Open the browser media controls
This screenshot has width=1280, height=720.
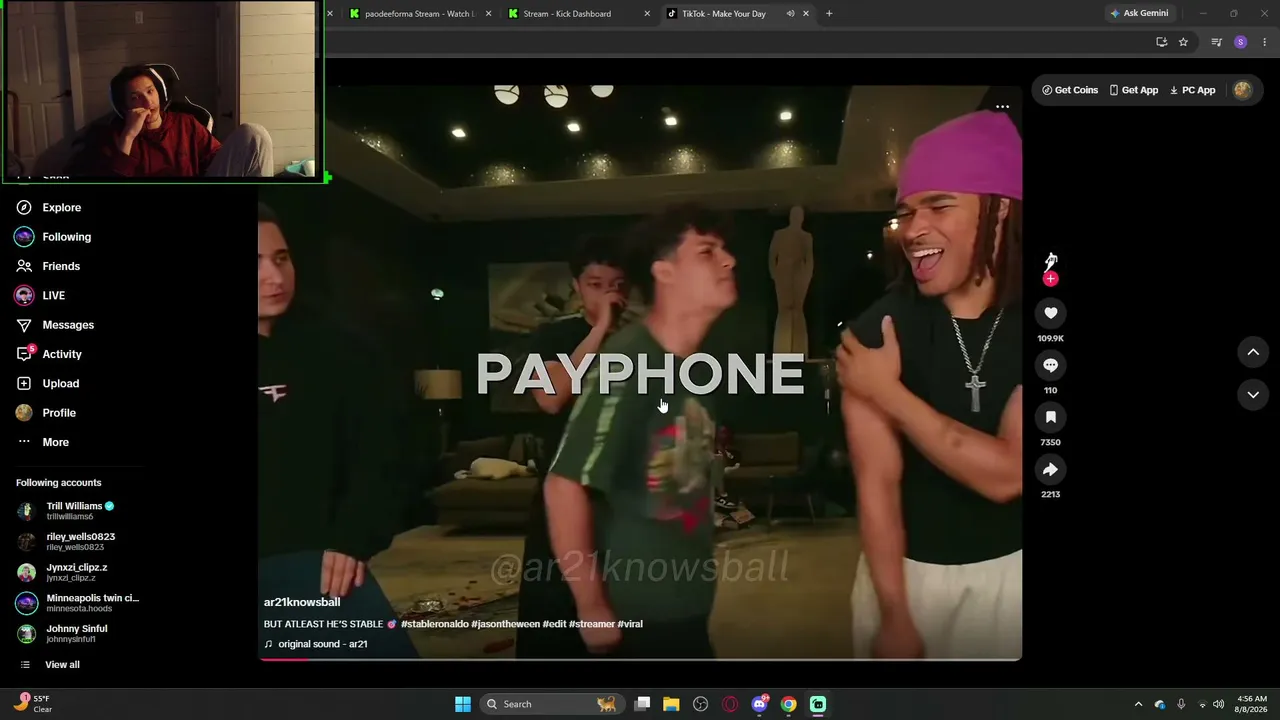coord(1216,42)
